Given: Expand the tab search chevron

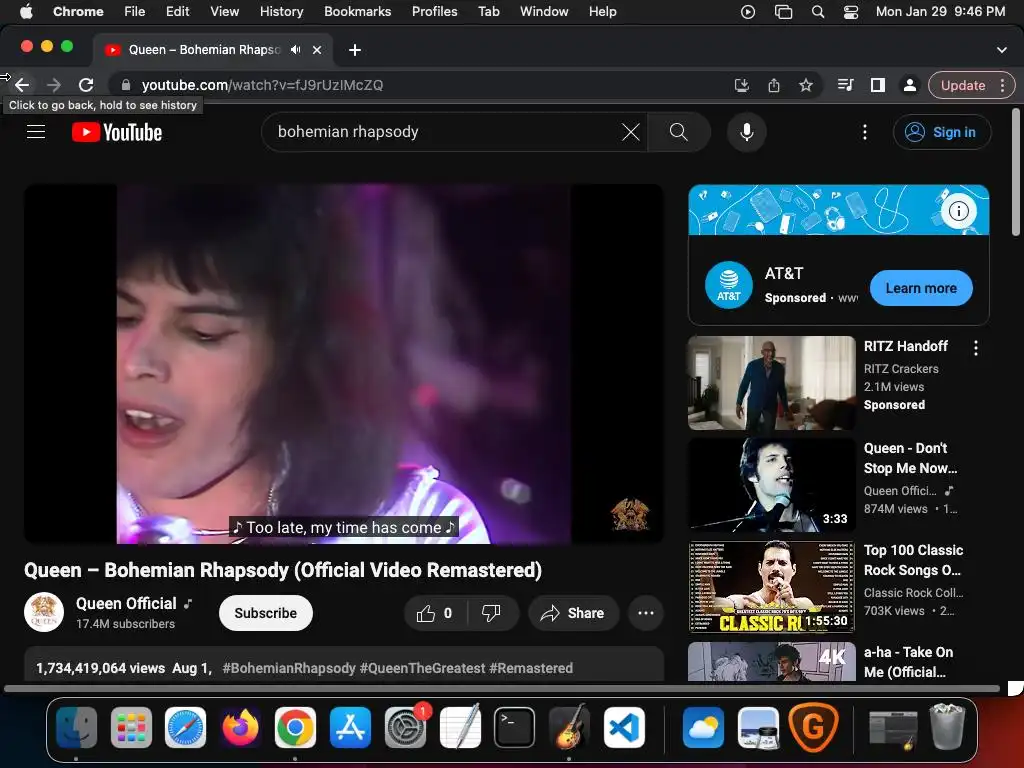Looking at the screenshot, I should click(x=1001, y=50).
